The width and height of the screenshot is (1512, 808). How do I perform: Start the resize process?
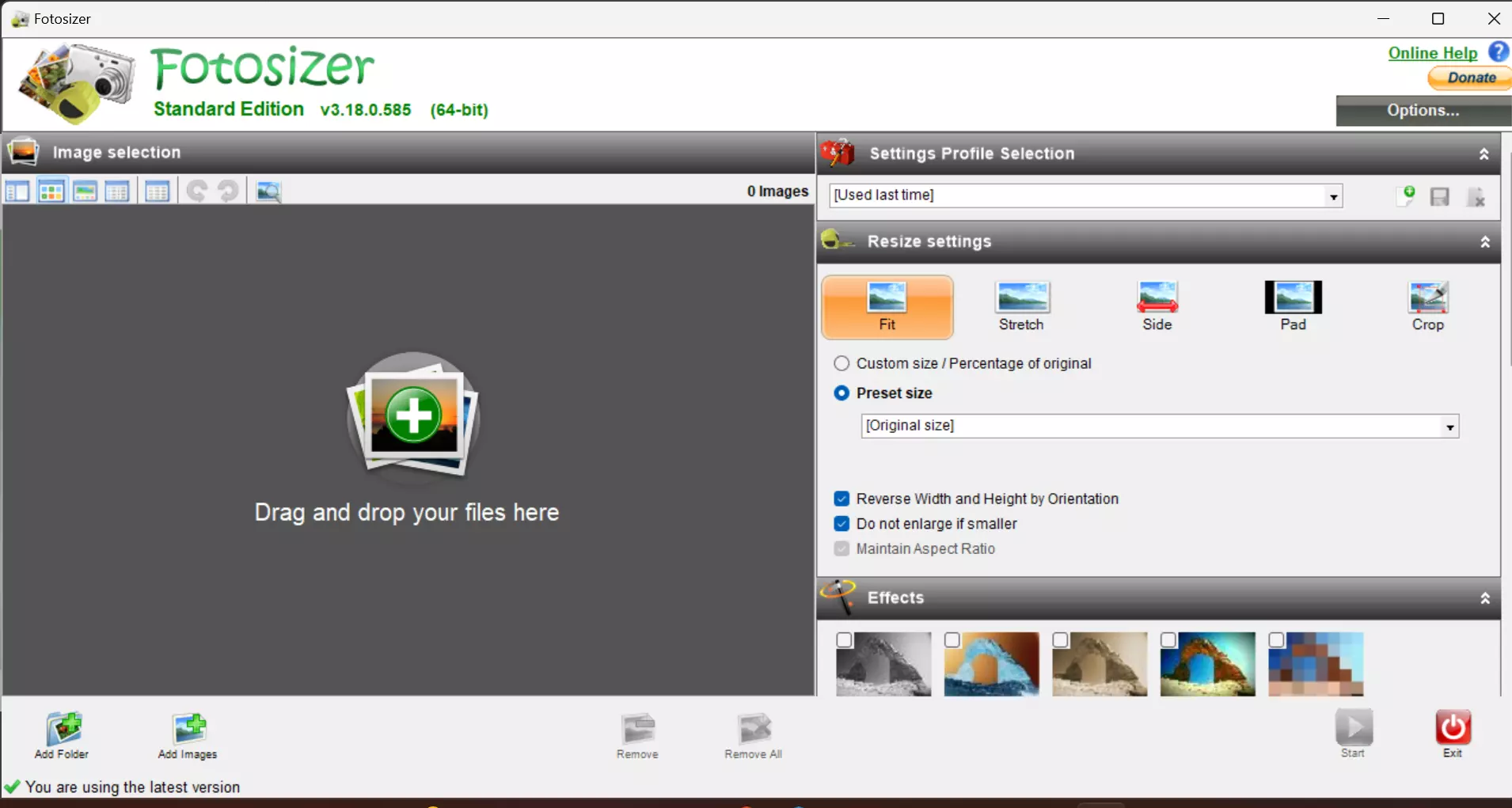coord(1354,734)
